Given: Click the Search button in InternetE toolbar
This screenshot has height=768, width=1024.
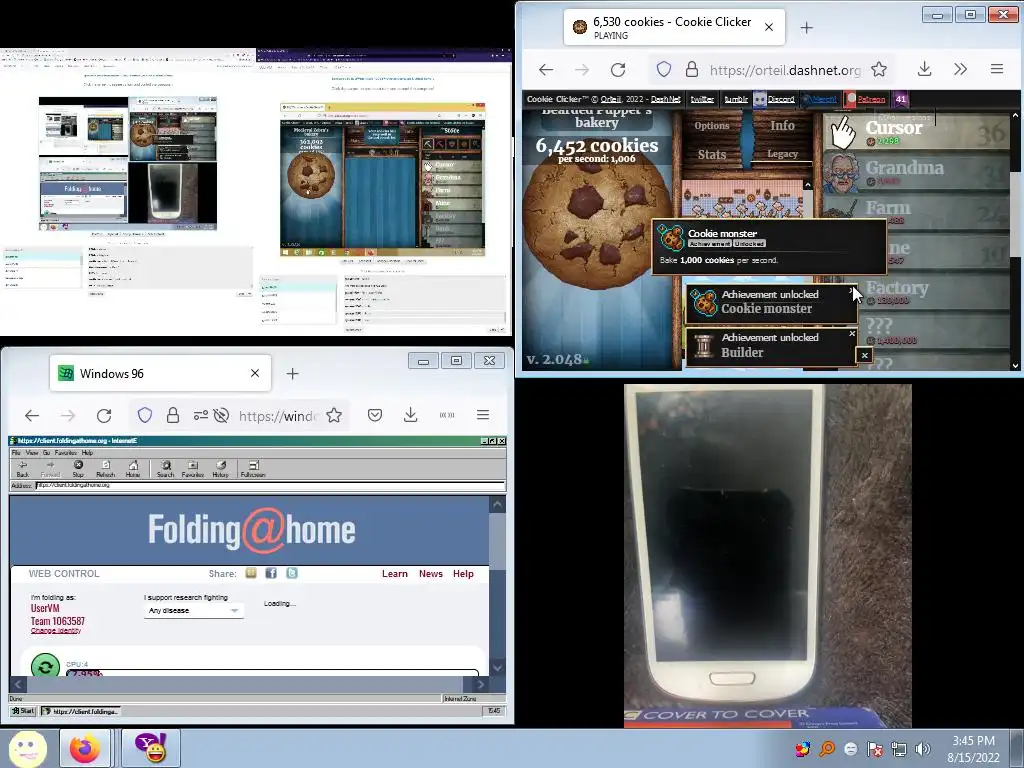Looking at the screenshot, I should point(165,469).
